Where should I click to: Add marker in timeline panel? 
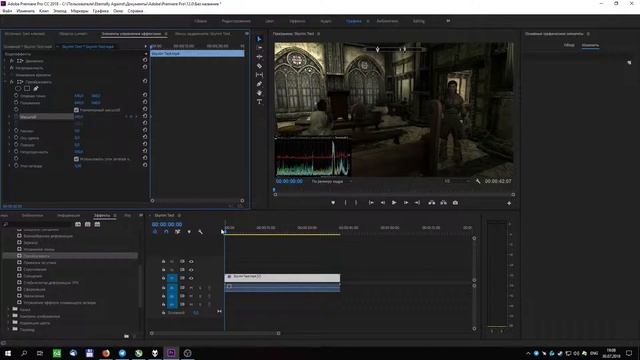(189, 232)
